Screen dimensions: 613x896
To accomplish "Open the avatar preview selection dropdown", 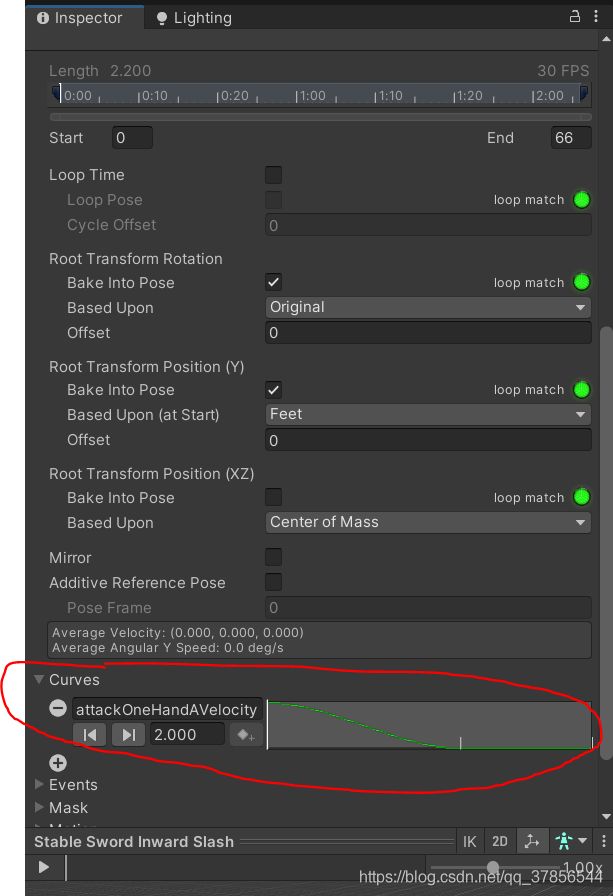I will click(x=571, y=841).
